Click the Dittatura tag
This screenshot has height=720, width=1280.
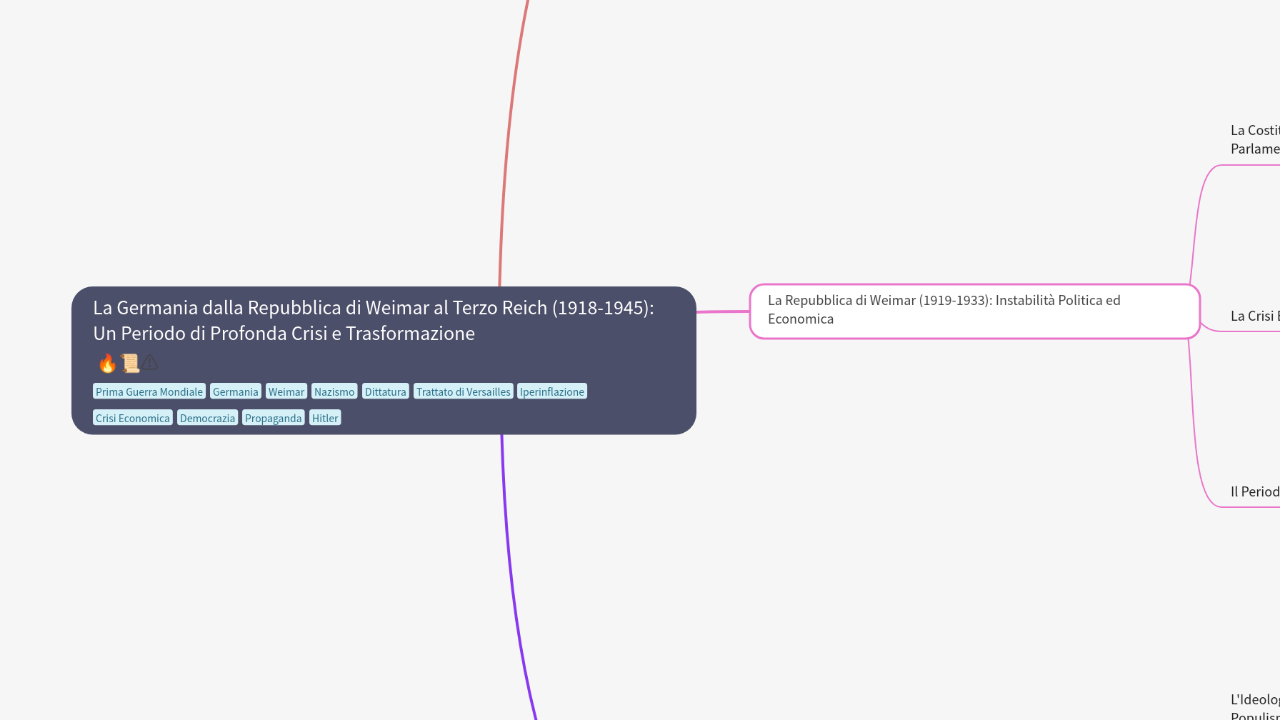pyautogui.click(x=385, y=392)
